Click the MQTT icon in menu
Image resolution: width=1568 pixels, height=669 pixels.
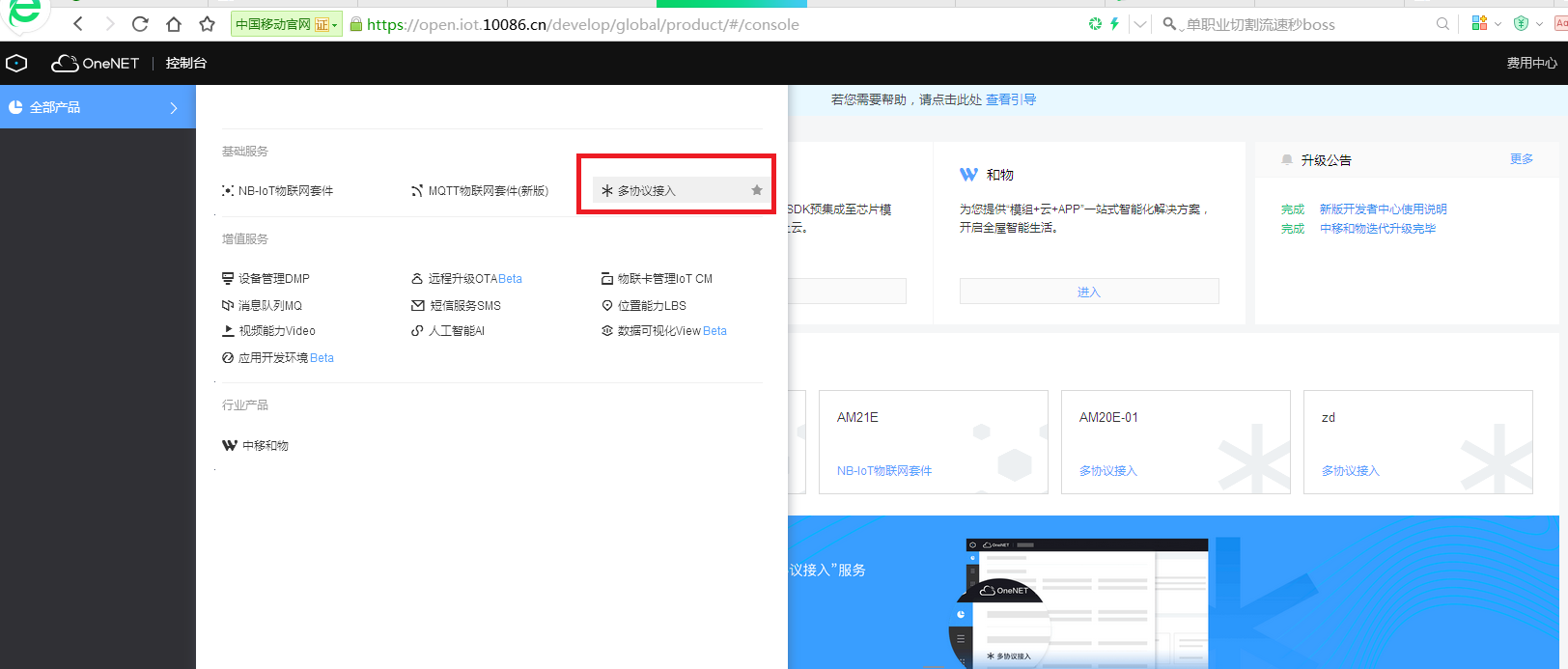click(x=417, y=191)
